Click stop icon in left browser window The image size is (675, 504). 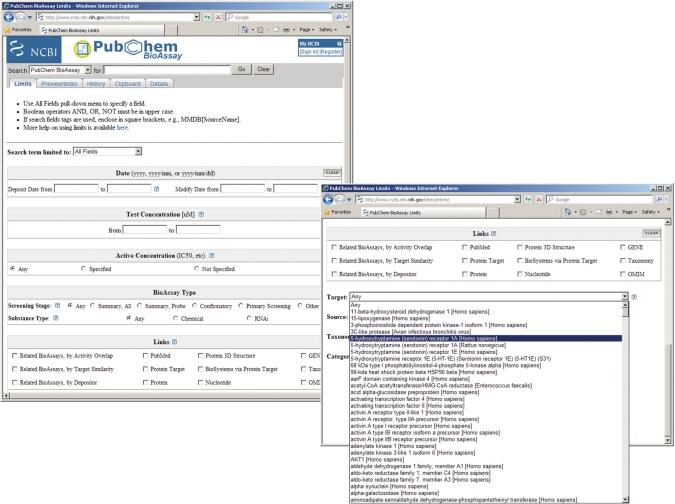click(218, 18)
